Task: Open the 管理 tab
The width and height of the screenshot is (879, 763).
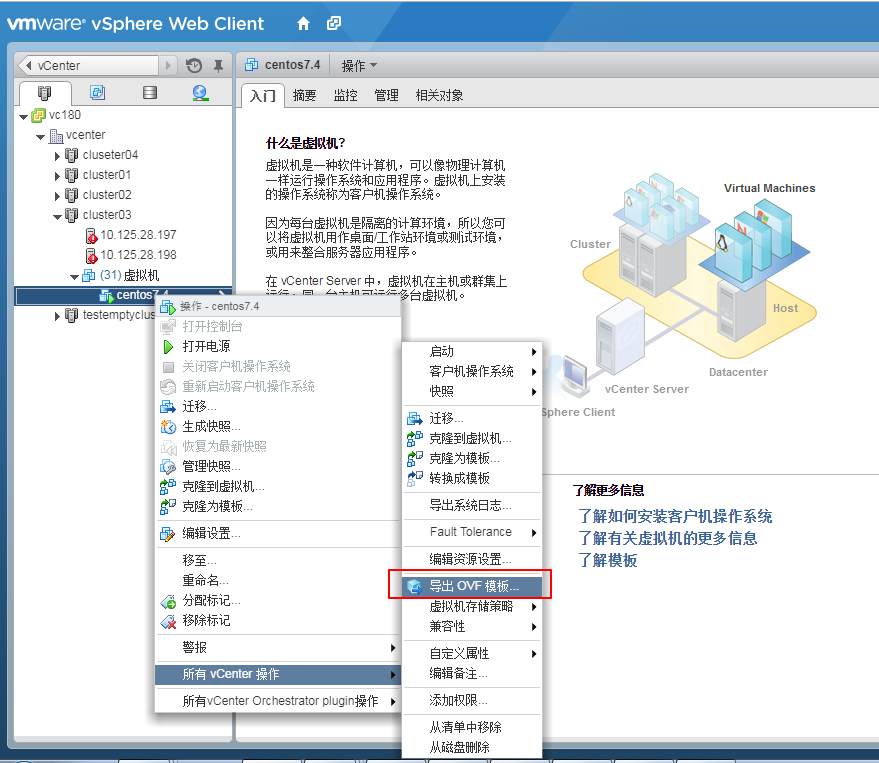Action: pyautogui.click(x=386, y=95)
